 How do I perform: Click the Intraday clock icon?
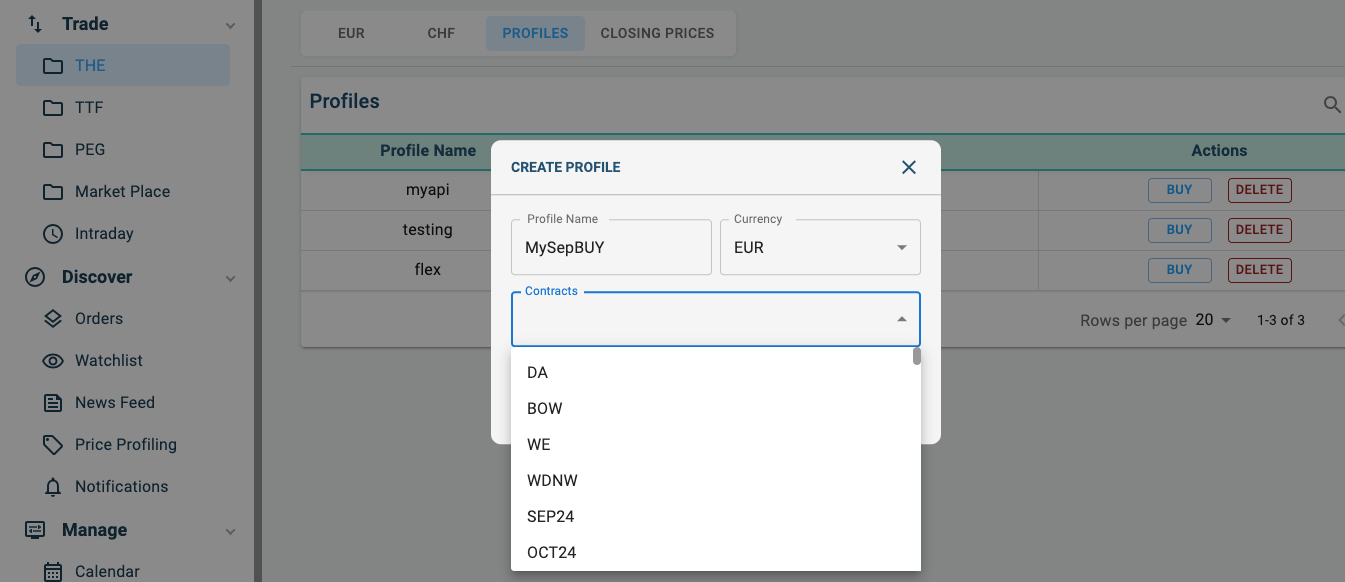(x=53, y=234)
